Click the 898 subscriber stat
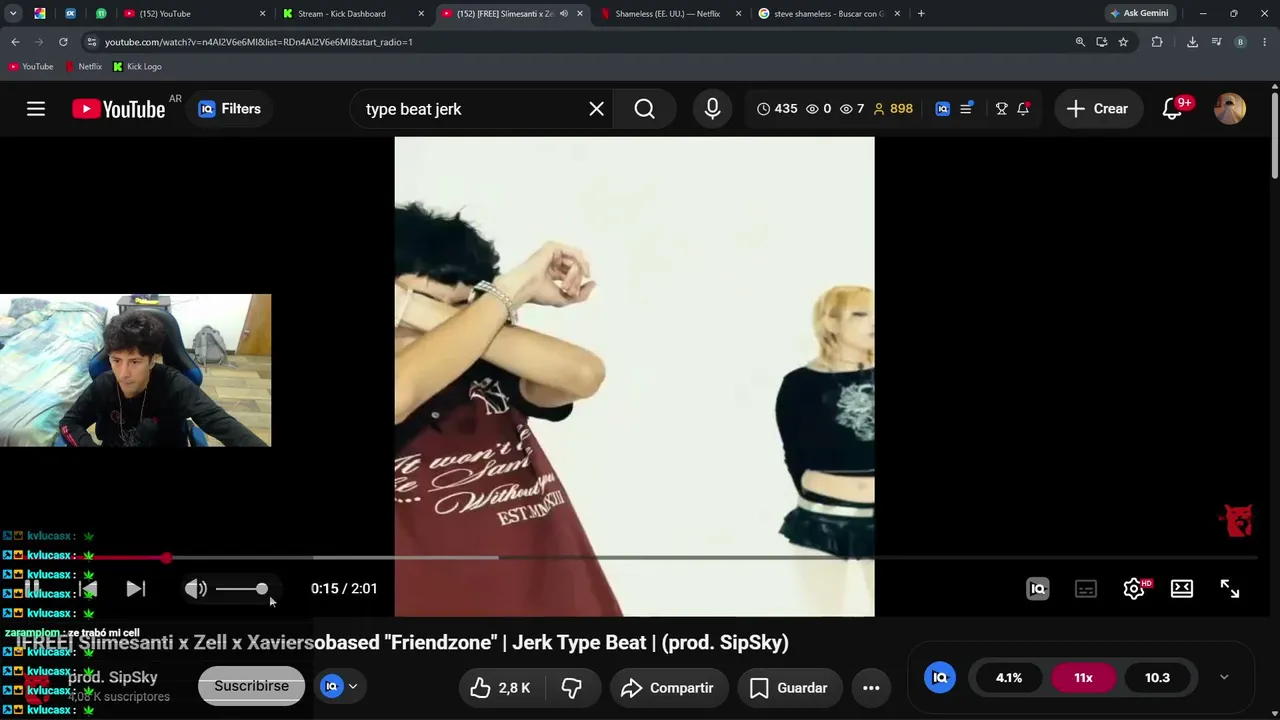This screenshot has width=1280, height=720. coord(893,109)
